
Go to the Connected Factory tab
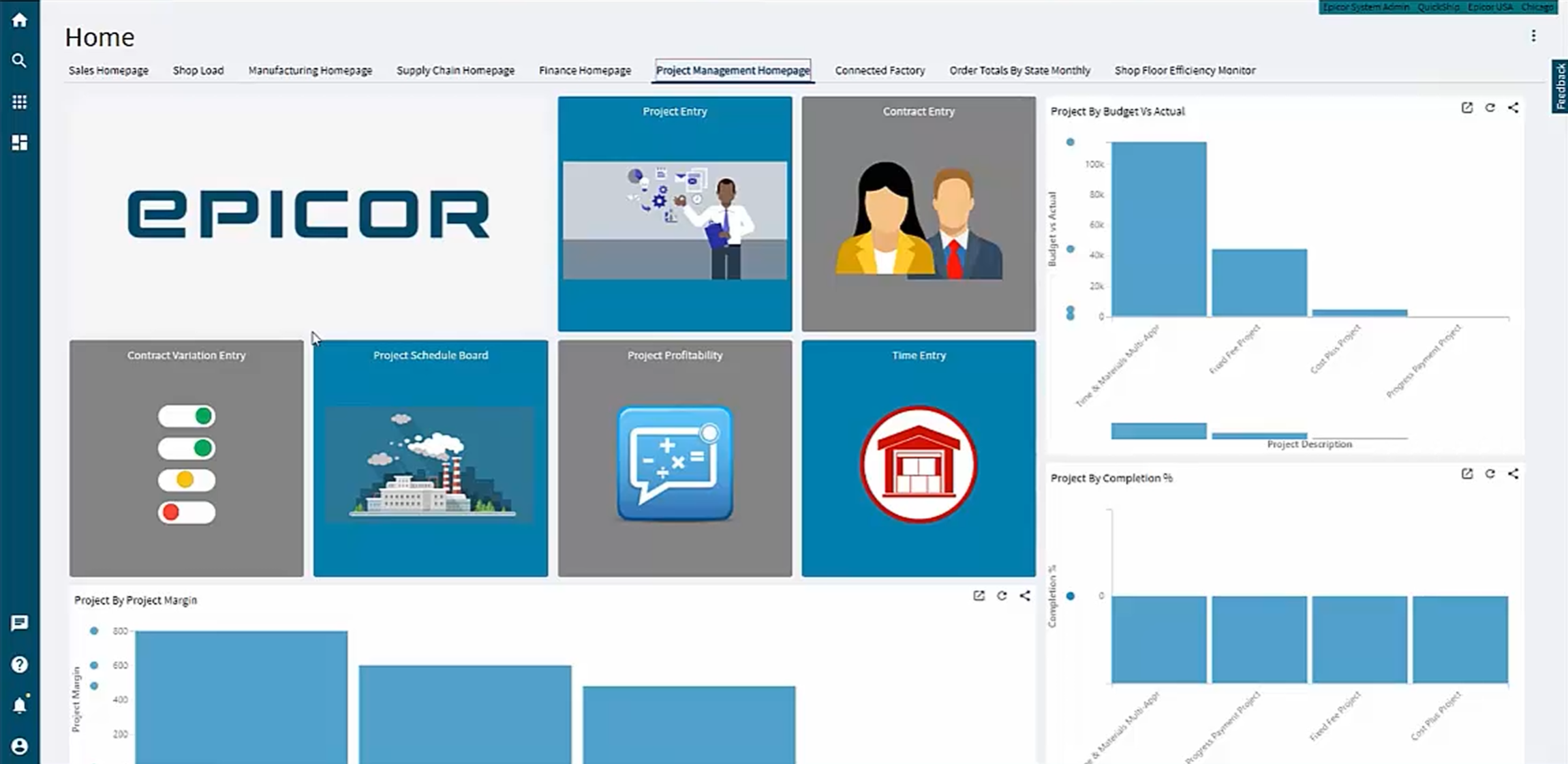click(880, 70)
